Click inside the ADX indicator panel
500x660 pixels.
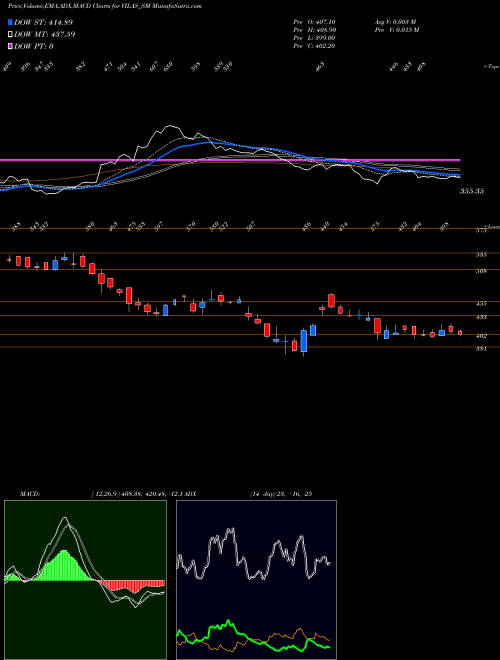click(x=256, y=580)
